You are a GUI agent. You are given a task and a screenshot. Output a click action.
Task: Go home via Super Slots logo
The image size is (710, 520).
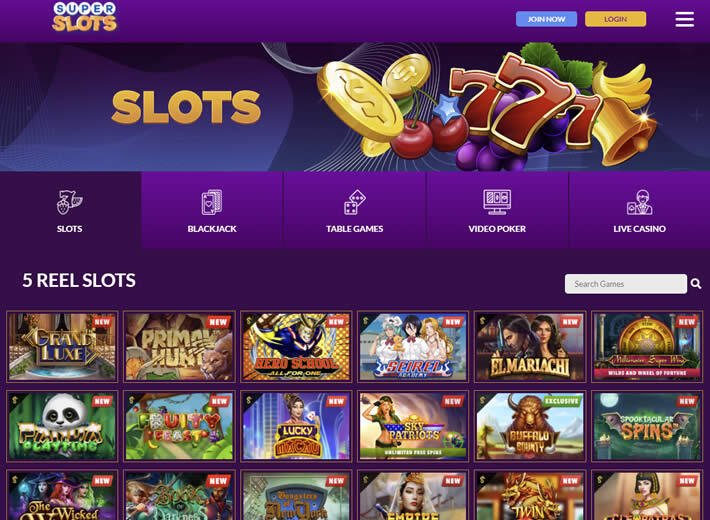(85, 17)
